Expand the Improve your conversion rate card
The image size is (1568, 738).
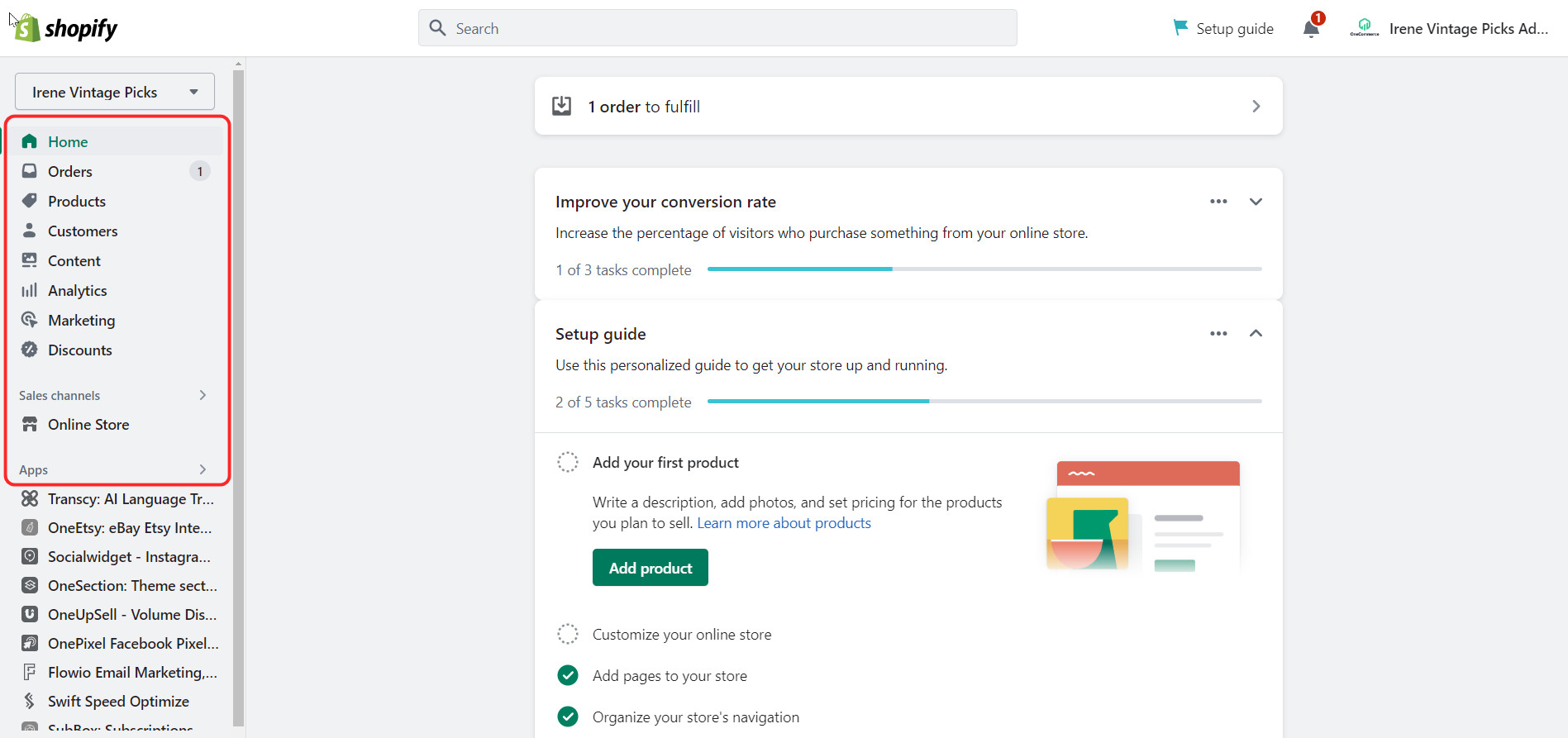(x=1256, y=202)
